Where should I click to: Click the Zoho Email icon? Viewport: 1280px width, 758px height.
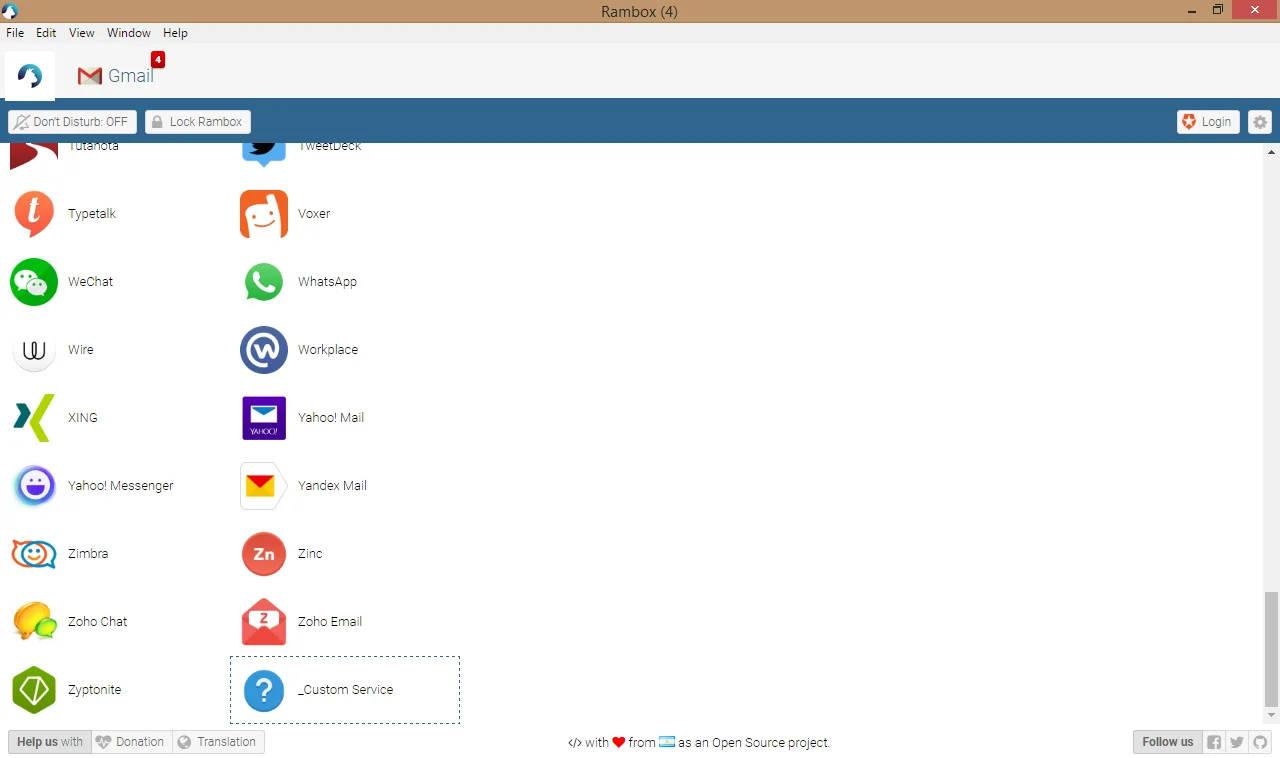click(x=264, y=622)
